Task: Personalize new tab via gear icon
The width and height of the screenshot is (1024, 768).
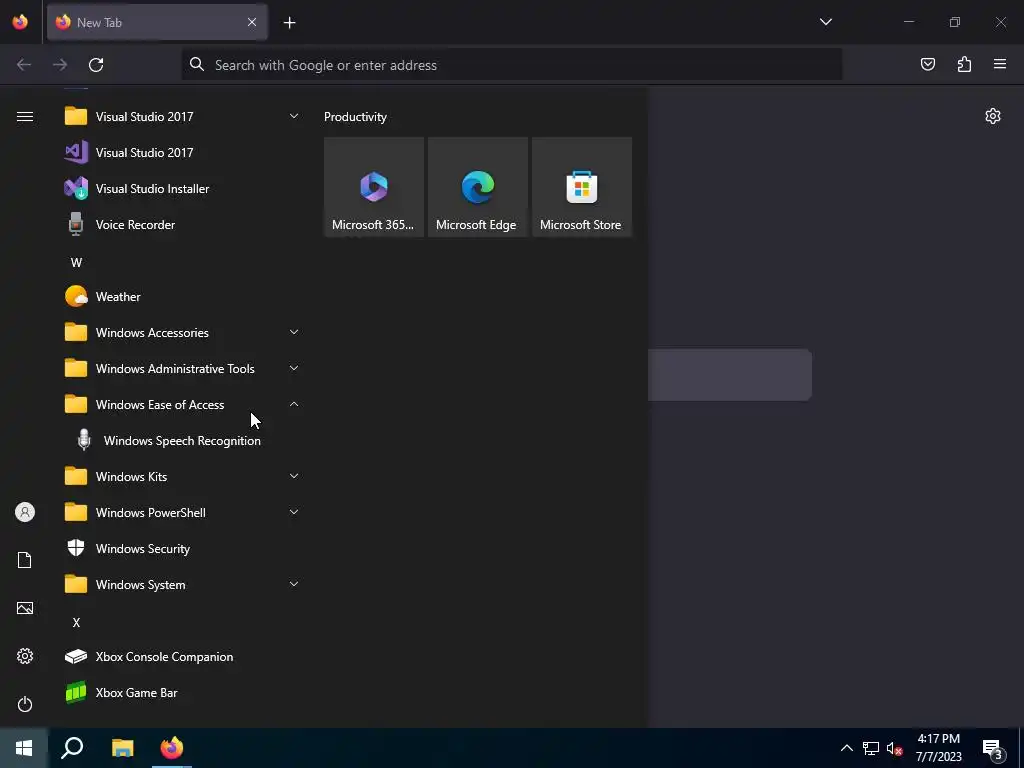Action: tap(993, 116)
